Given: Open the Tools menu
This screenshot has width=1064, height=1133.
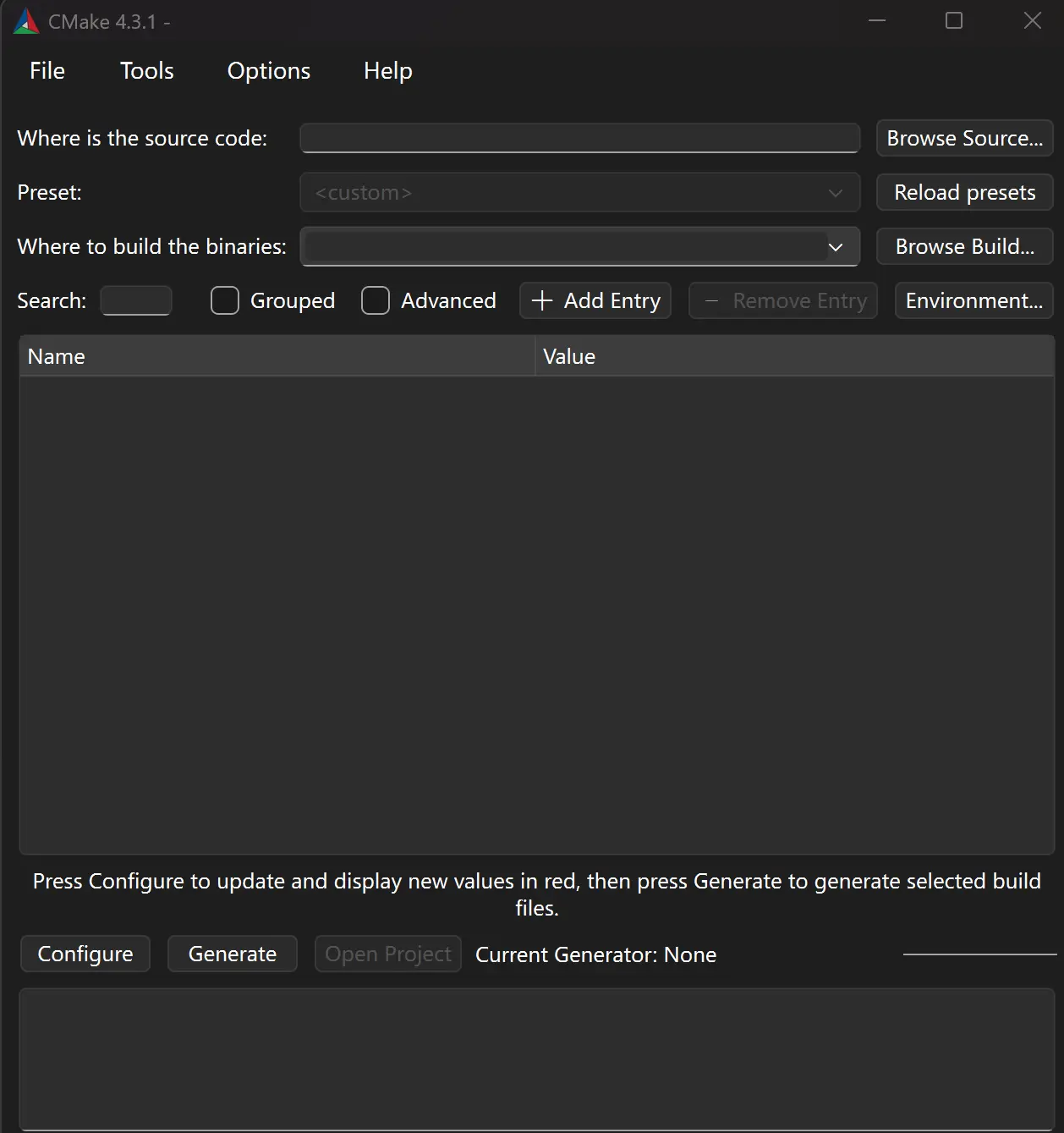Looking at the screenshot, I should (147, 71).
